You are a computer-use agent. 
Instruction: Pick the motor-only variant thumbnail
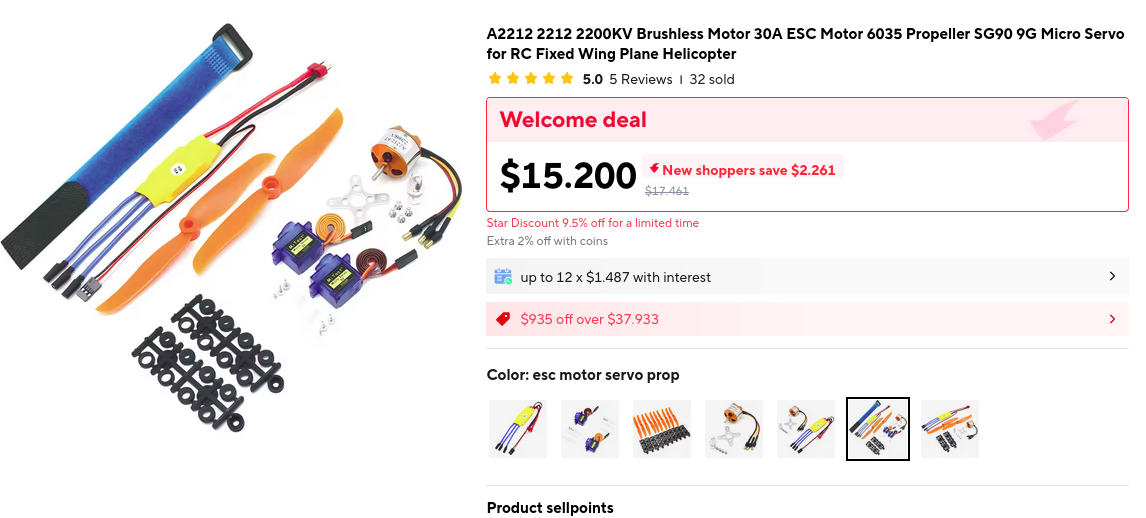click(x=734, y=429)
